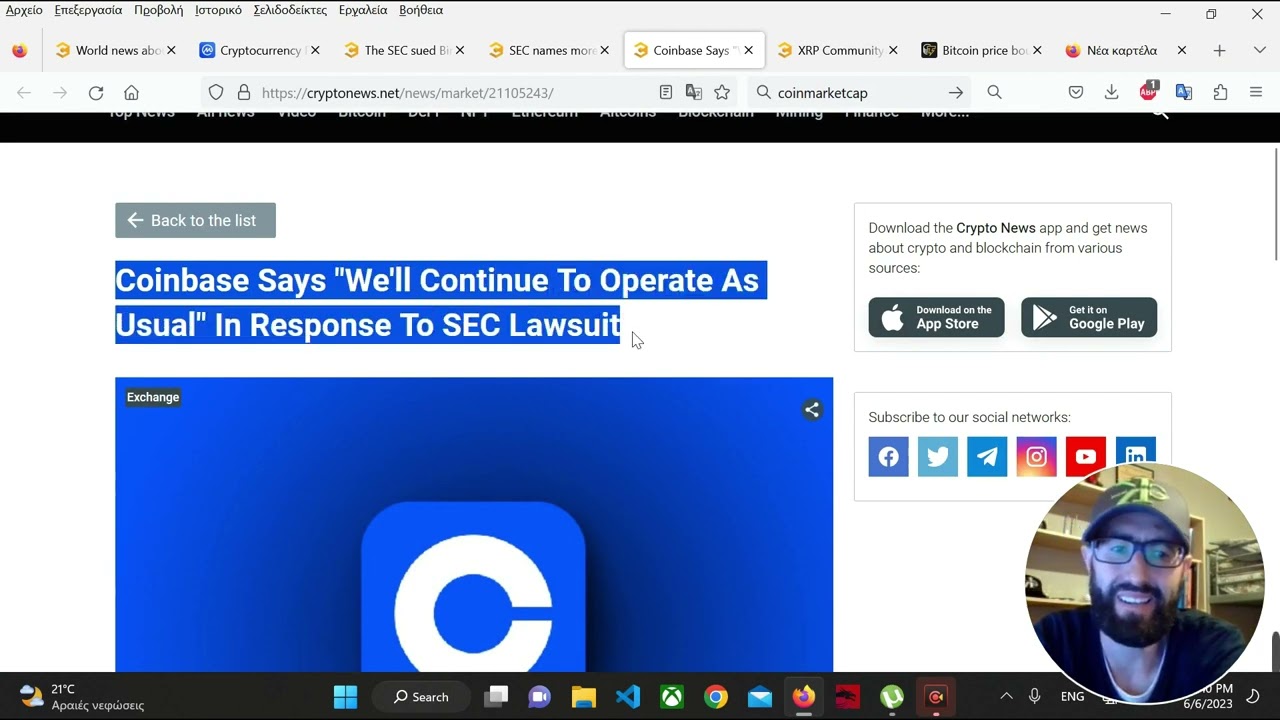Add a new browser tab
Screen dimensions: 1280x720
tap(1219, 51)
